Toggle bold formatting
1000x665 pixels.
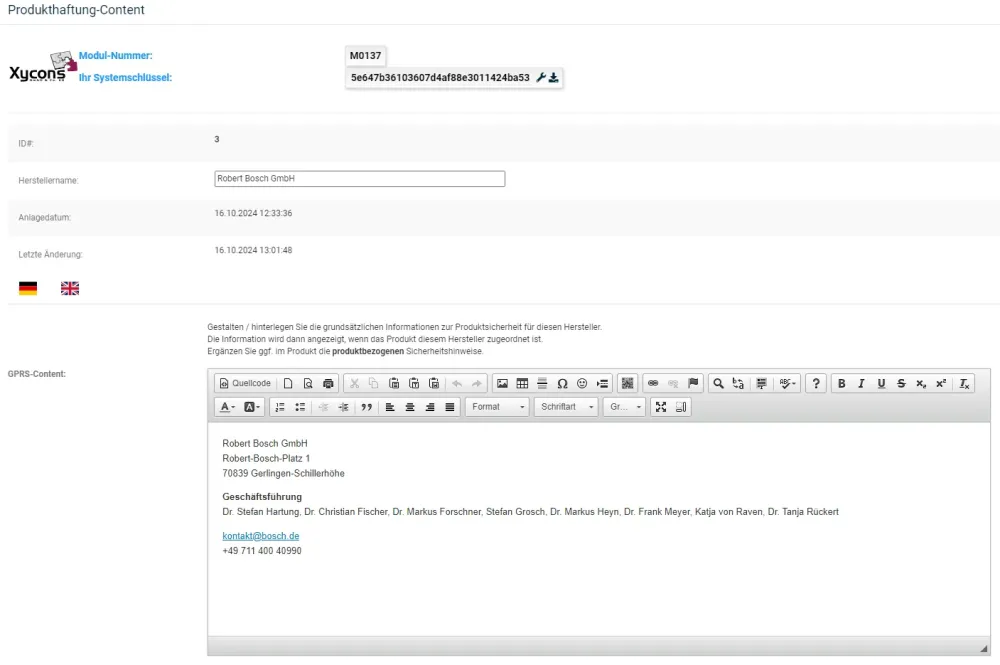pos(842,383)
